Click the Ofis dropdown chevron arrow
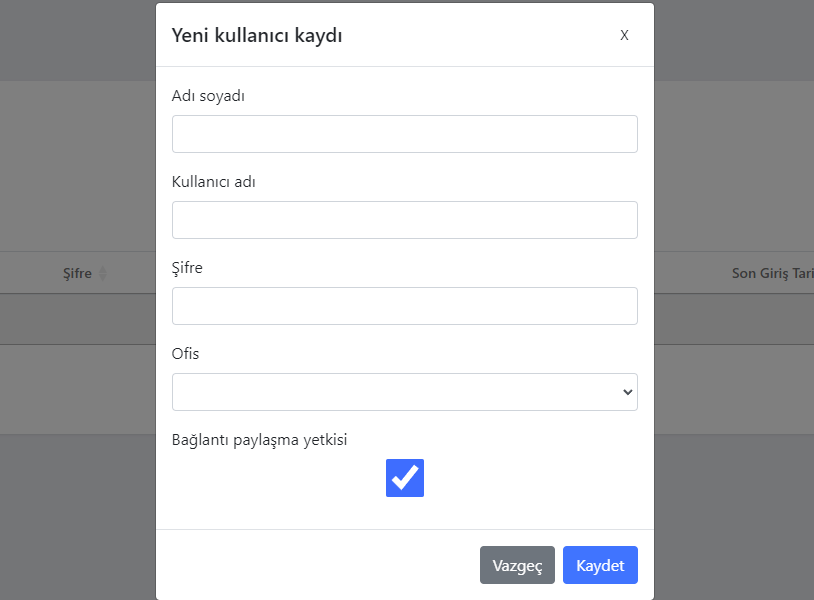This screenshot has height=600, width=814. pyautogui.click(x=627, y=392)
